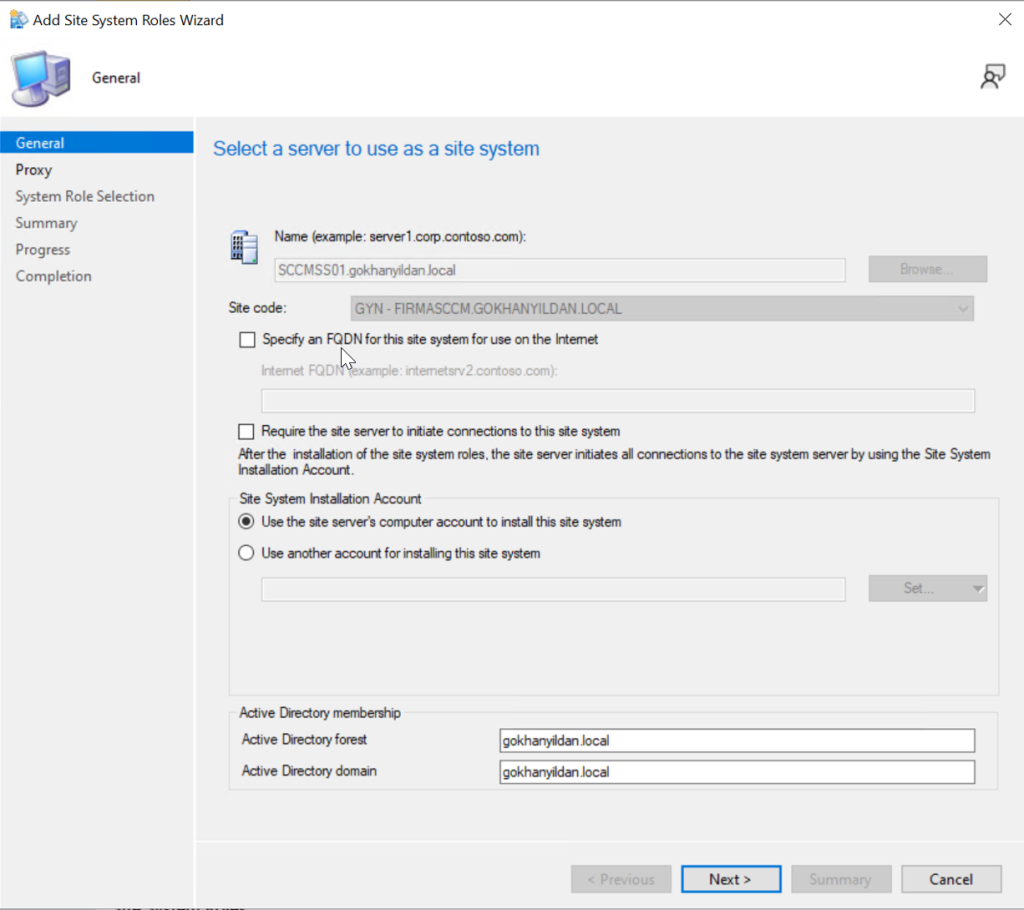Screen dimensions: 1024x910
Task: Click the Browse... button
Action: 927,269
